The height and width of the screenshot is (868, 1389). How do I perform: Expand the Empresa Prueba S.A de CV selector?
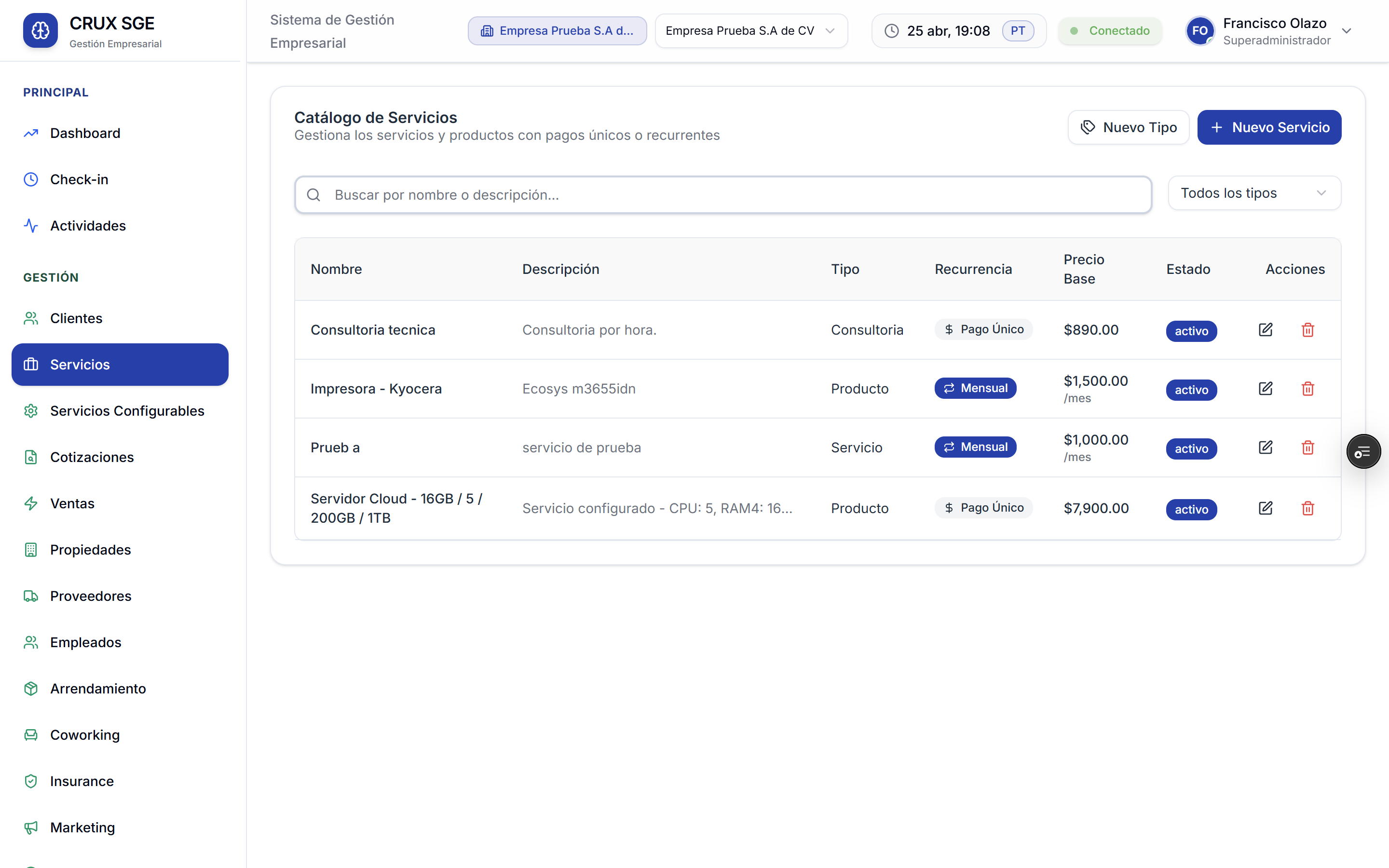pyautogui.click(x=751, y=31)
